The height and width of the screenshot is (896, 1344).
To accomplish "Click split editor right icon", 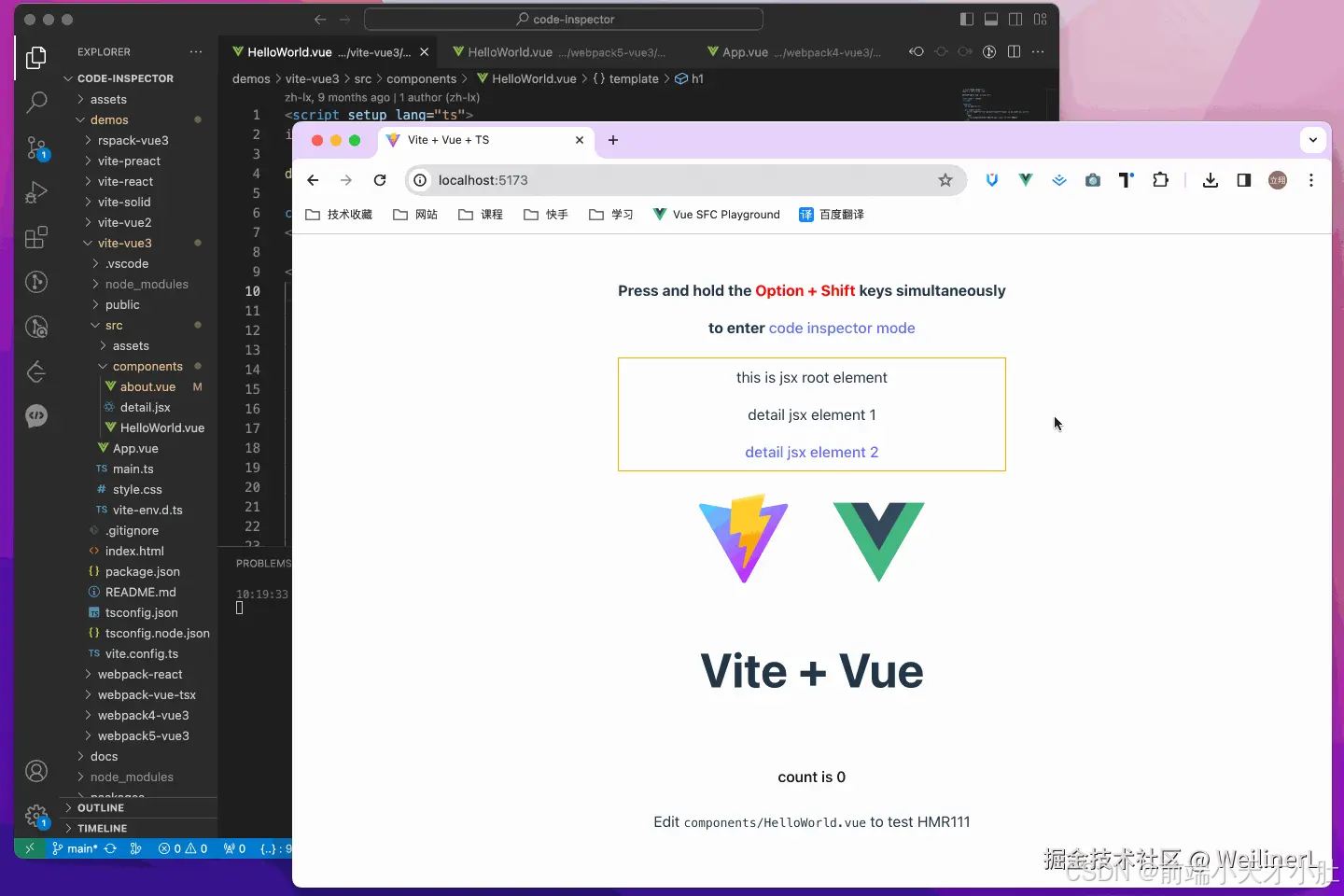I will pos(1015,51).
